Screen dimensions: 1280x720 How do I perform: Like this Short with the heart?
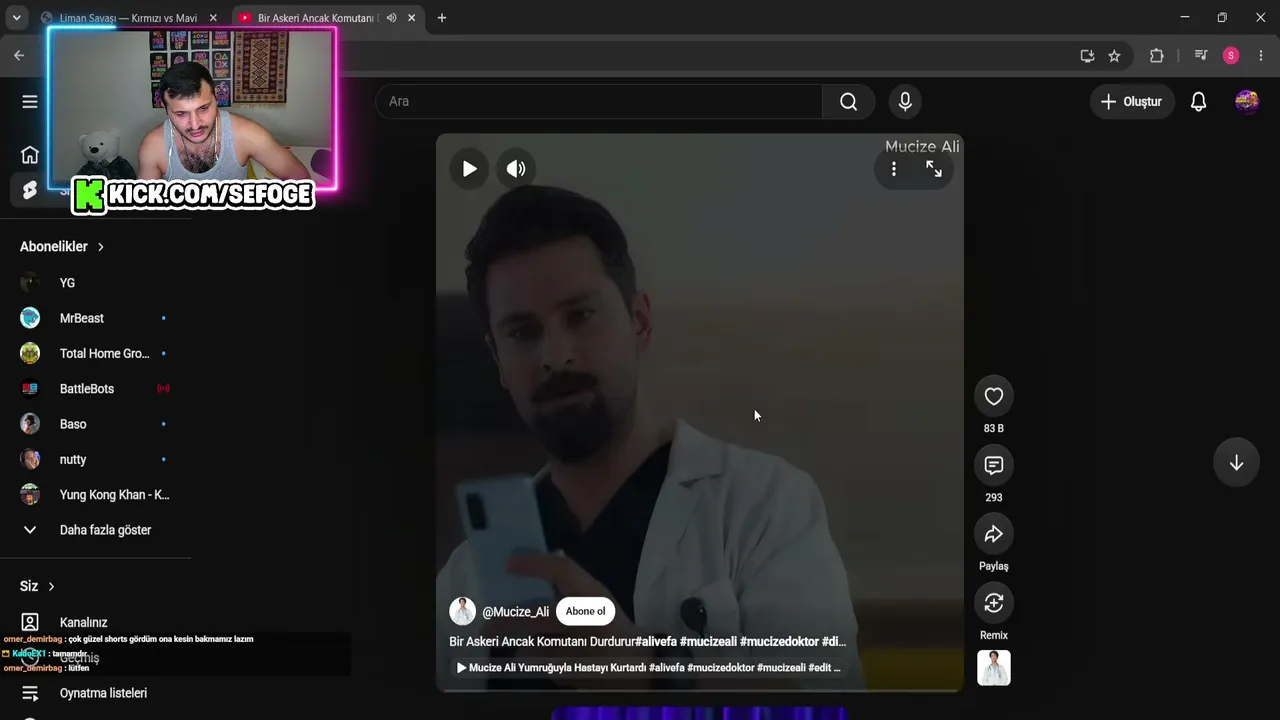coord(994,397)
